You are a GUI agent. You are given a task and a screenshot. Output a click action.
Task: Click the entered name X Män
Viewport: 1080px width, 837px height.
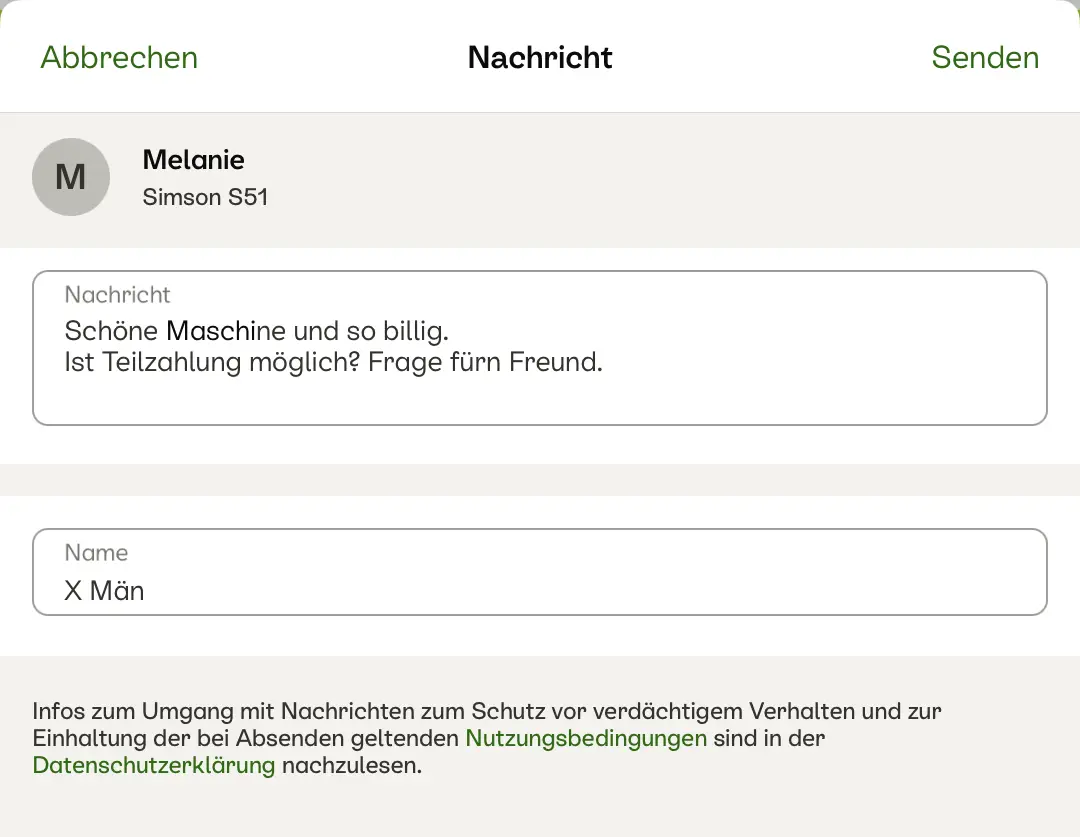[x=104, y=591]
